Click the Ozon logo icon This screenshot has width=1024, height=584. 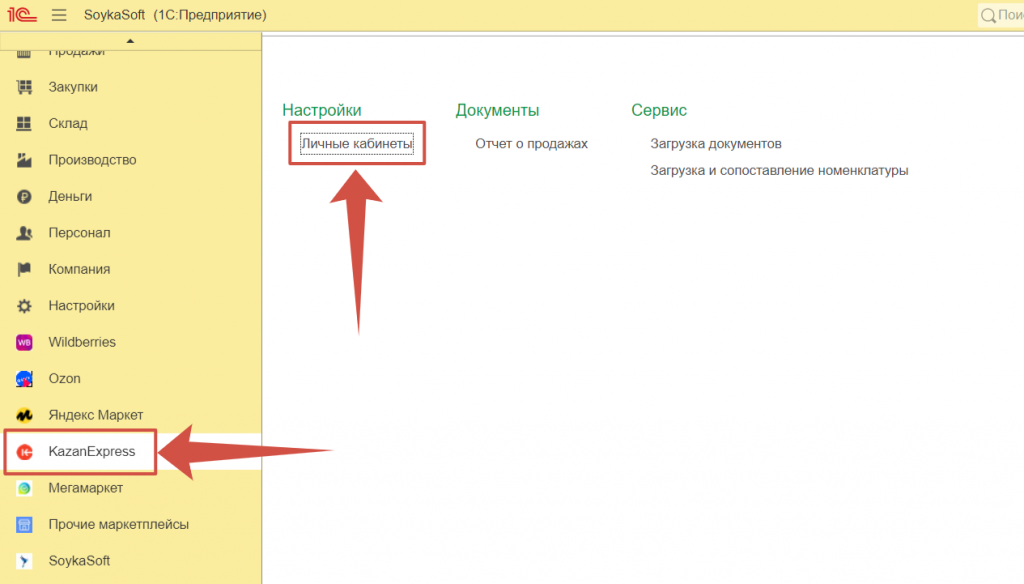pyautogui.click(x=25, y=379)
